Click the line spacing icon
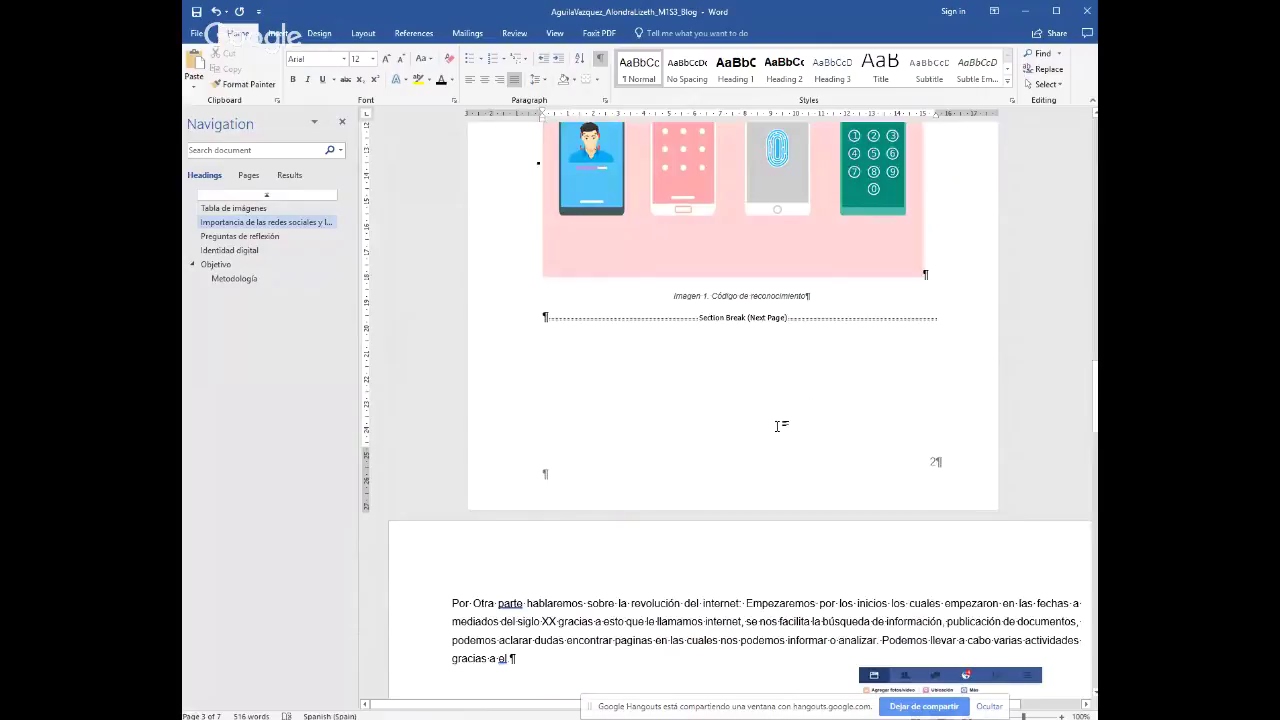This screenshot has width=1280, height=720. coord(536,79)
